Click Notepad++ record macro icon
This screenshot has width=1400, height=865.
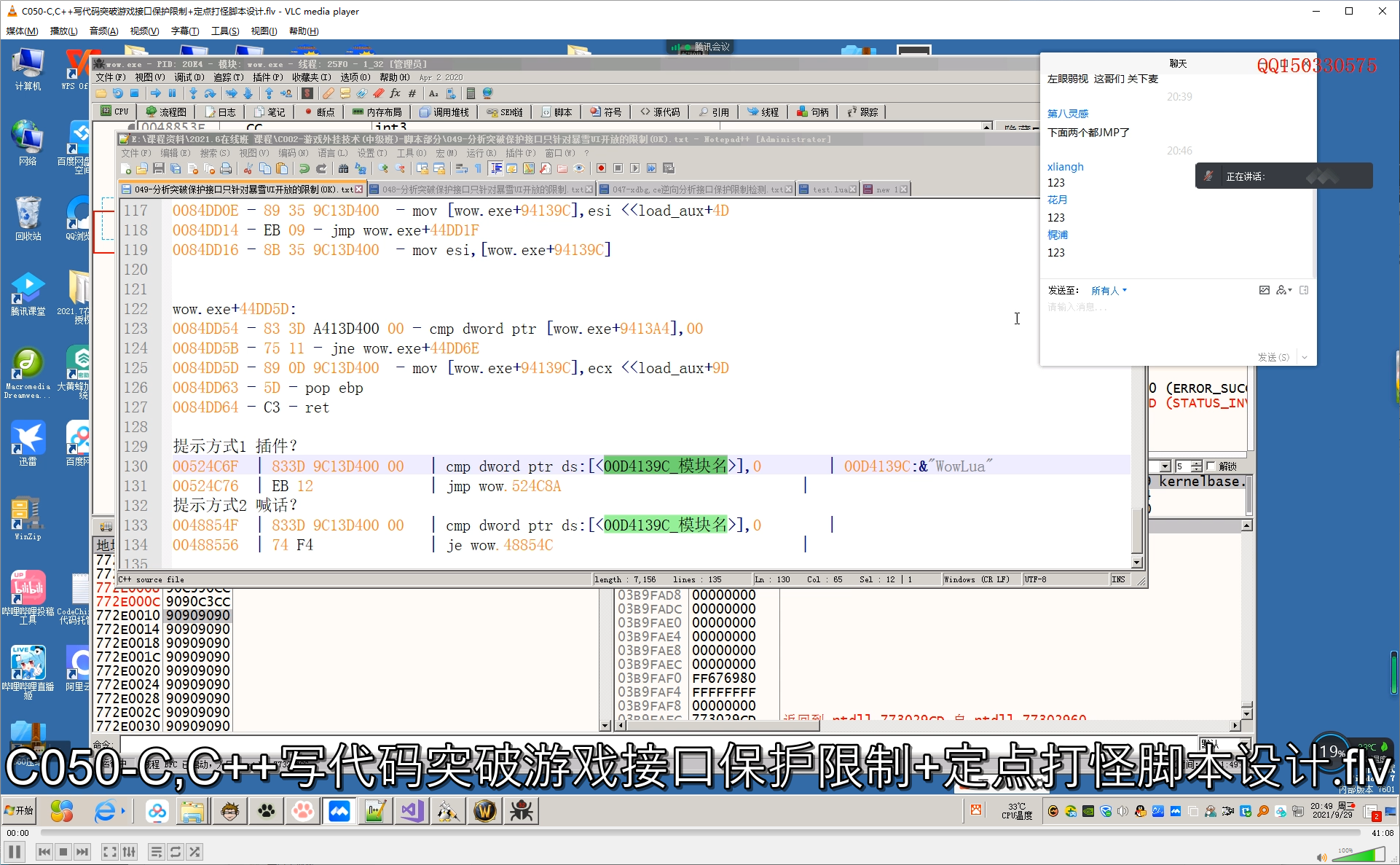click(601, 168)
